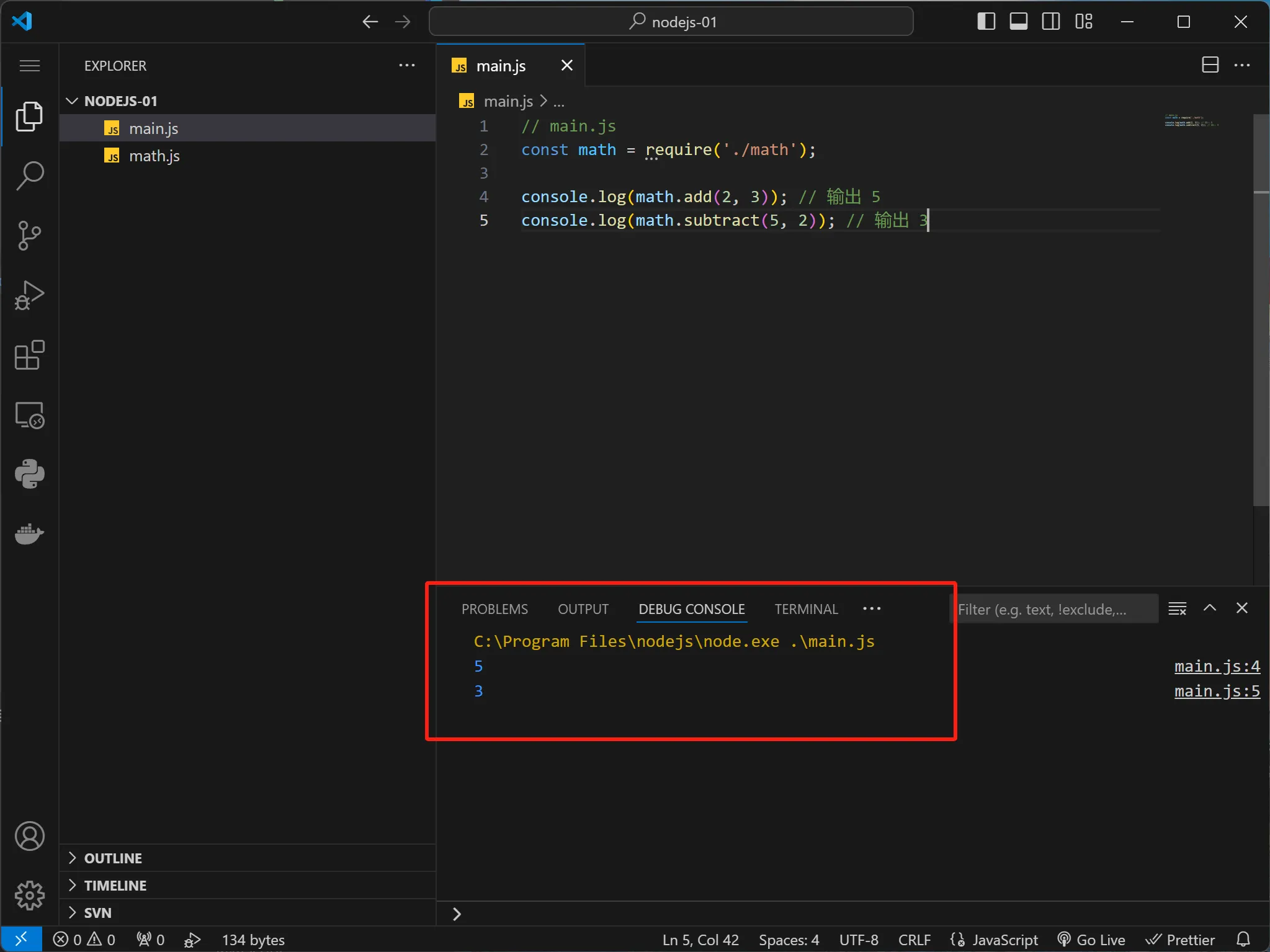Screen dimensions: 1270x952
Task: Toggle the primary side bar
Action: (986, 22)
